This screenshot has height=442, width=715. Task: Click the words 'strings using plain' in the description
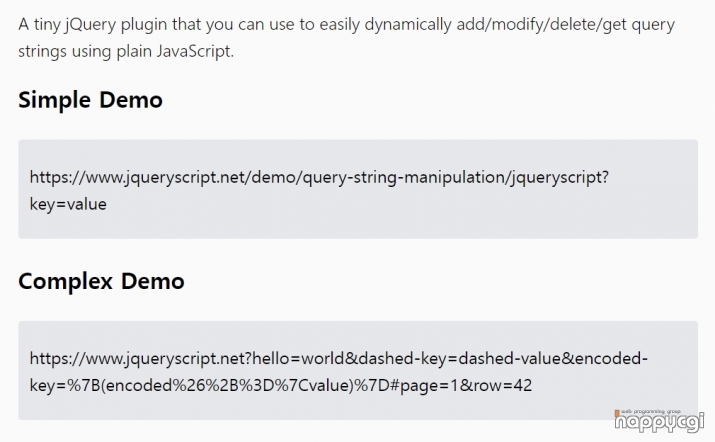(x=85, y=51)
